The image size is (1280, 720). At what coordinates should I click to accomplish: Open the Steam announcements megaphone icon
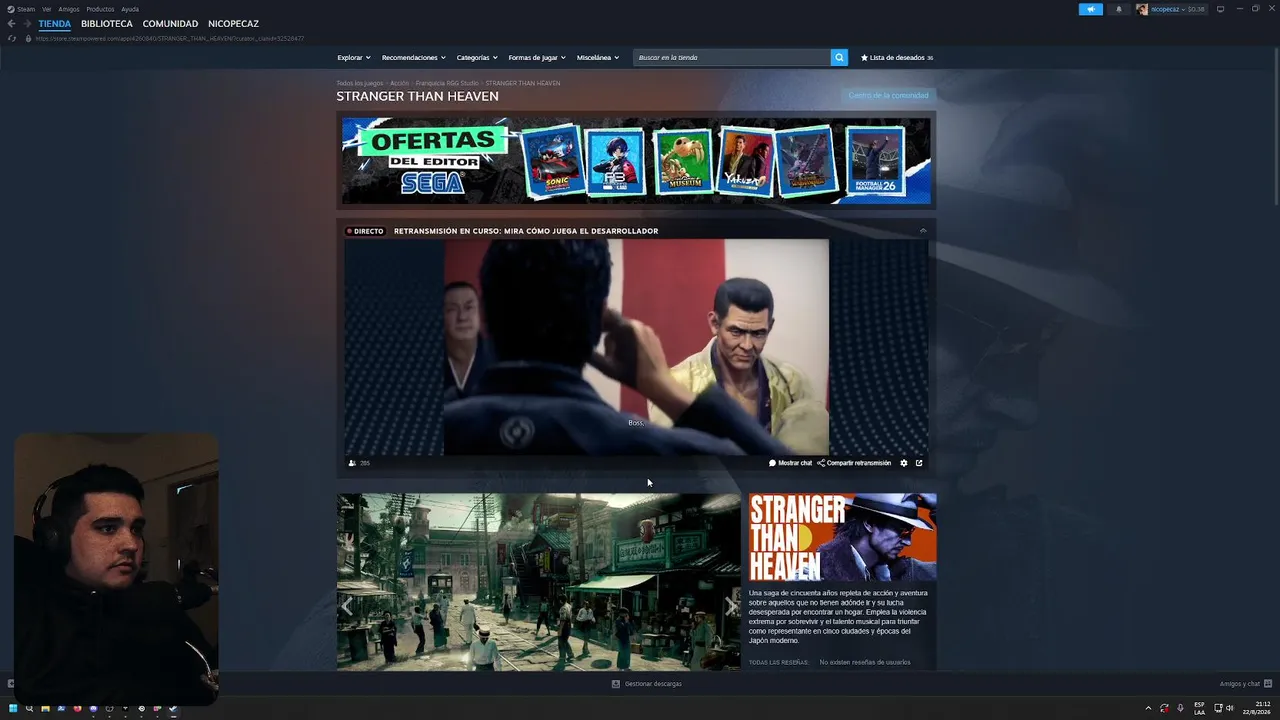tap(1091, 9)
